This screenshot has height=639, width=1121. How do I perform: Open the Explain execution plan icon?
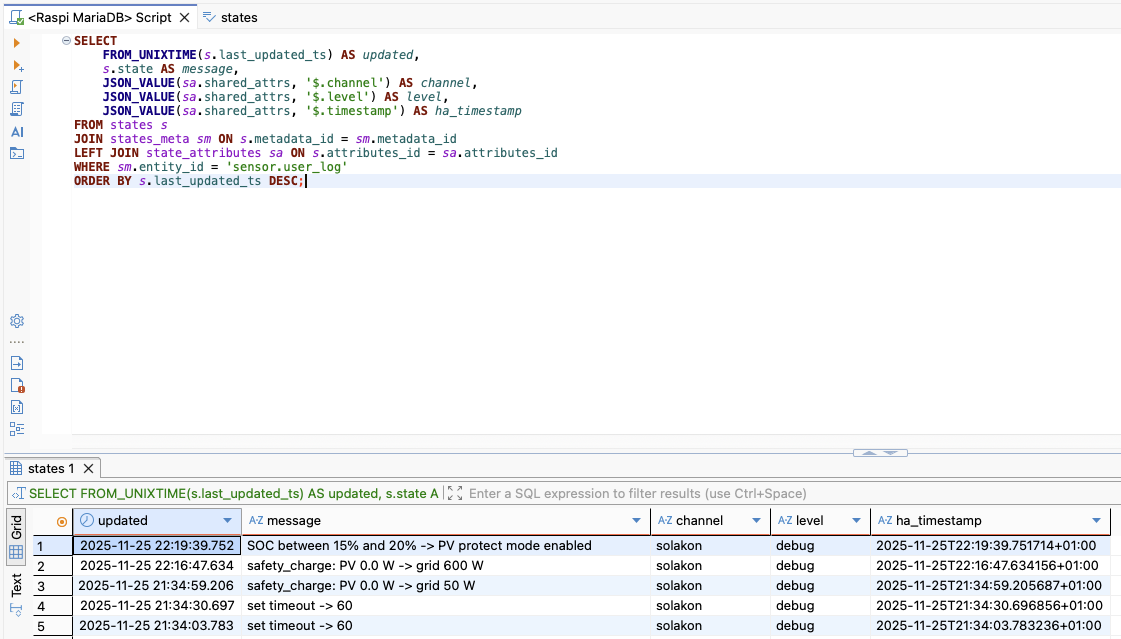(x=16, y=109)
